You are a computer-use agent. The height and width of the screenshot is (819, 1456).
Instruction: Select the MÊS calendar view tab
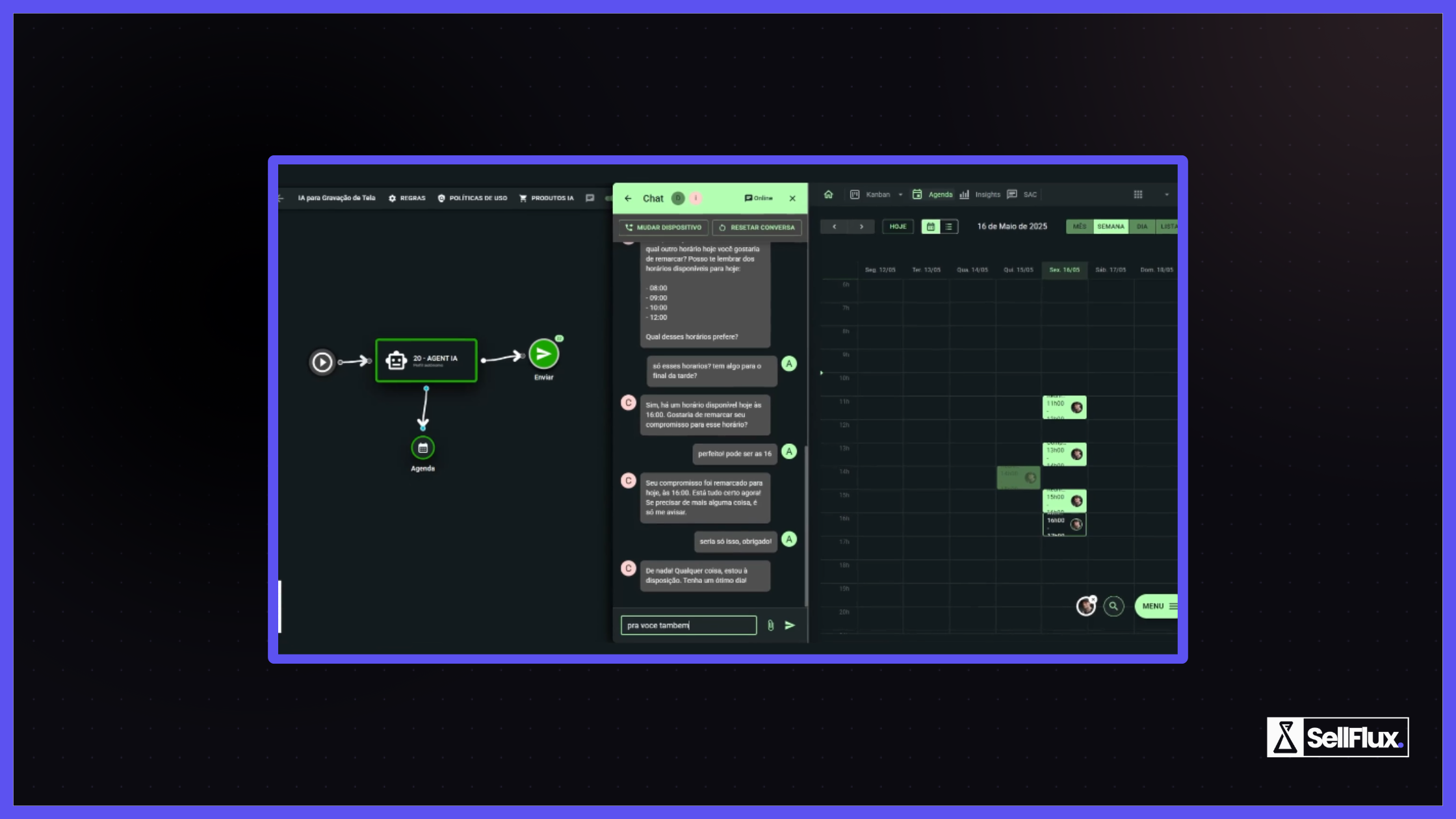pos(1080,227)
